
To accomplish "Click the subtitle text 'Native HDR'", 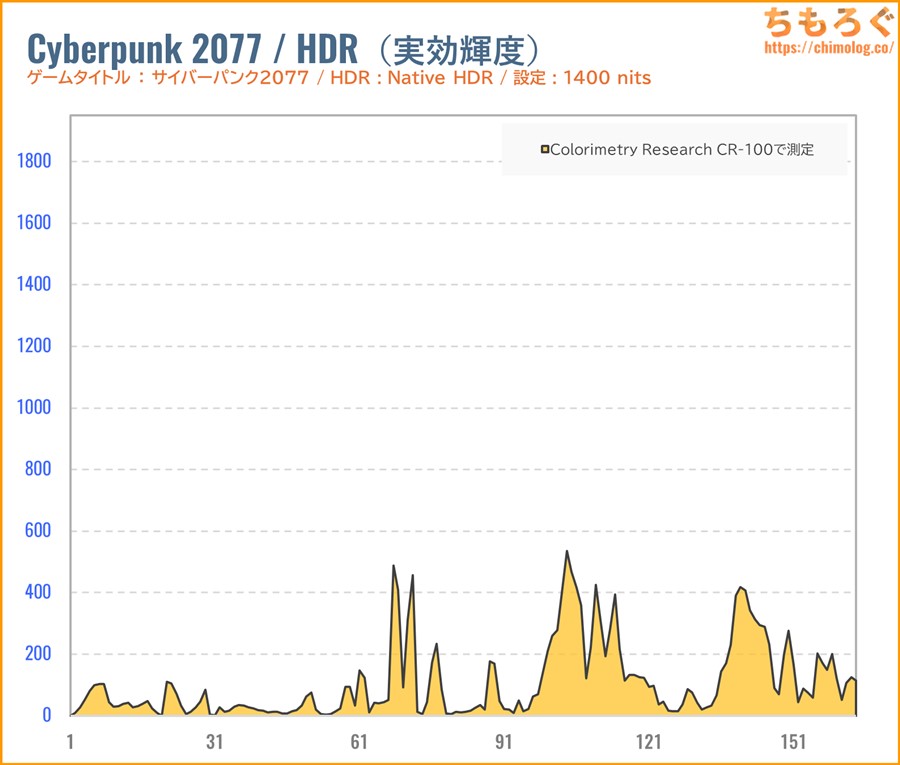I will [440, 77].
